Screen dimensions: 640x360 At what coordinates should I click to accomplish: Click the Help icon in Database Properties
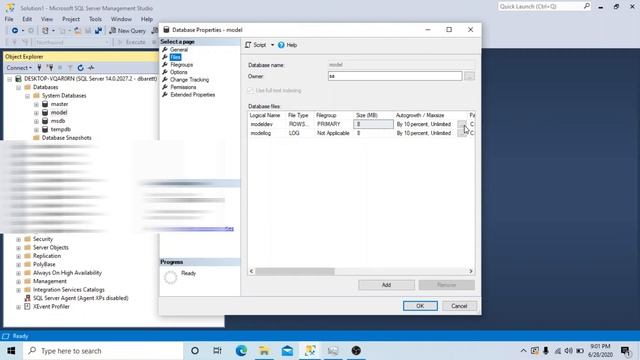(x=281, y=45)
